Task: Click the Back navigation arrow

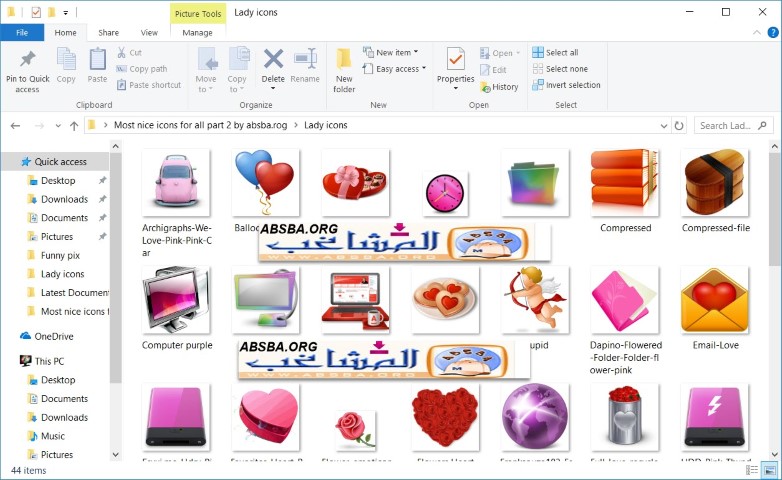Action: coord(15,126)
